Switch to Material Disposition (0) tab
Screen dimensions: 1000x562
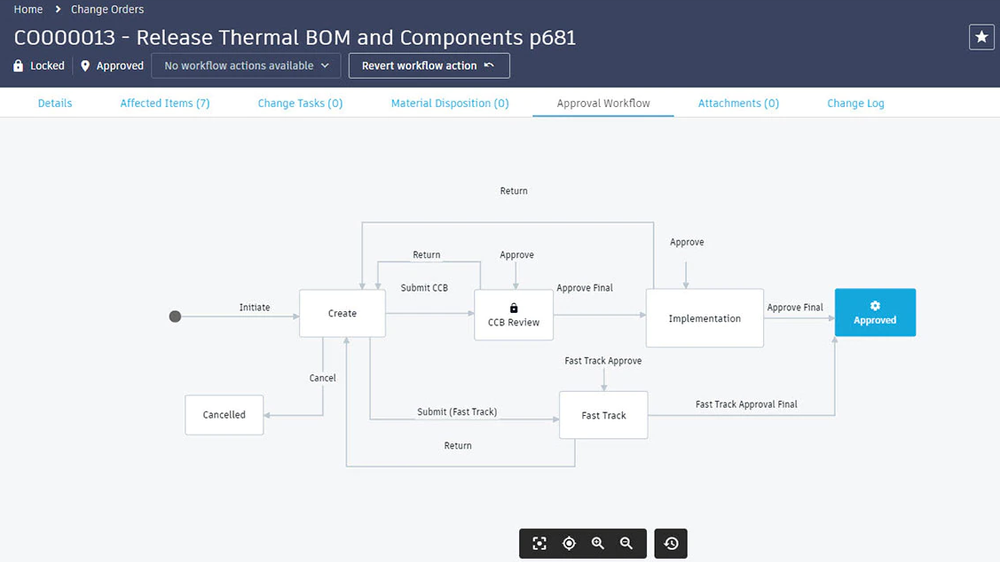tap(450, 103)
